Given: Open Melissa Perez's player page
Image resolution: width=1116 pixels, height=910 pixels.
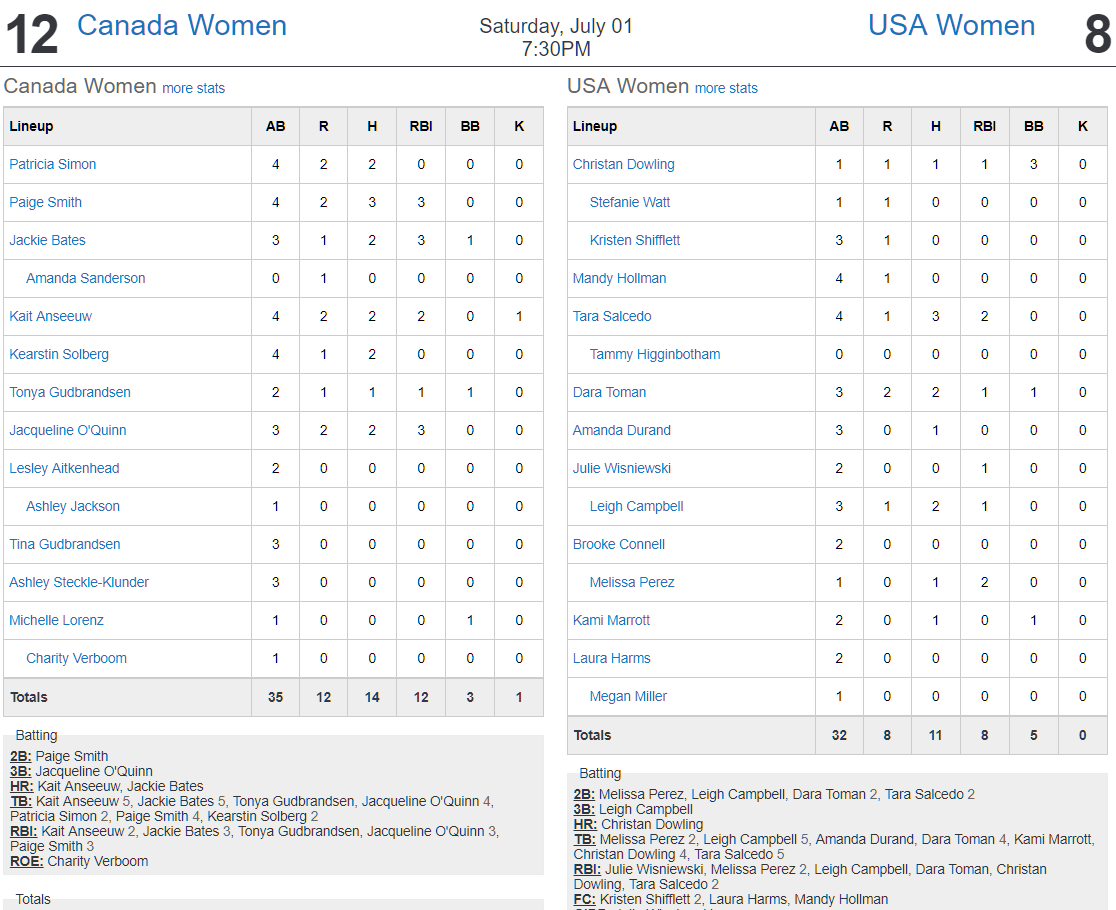Looking at the screenshot, I should click(x=632, y=582).
